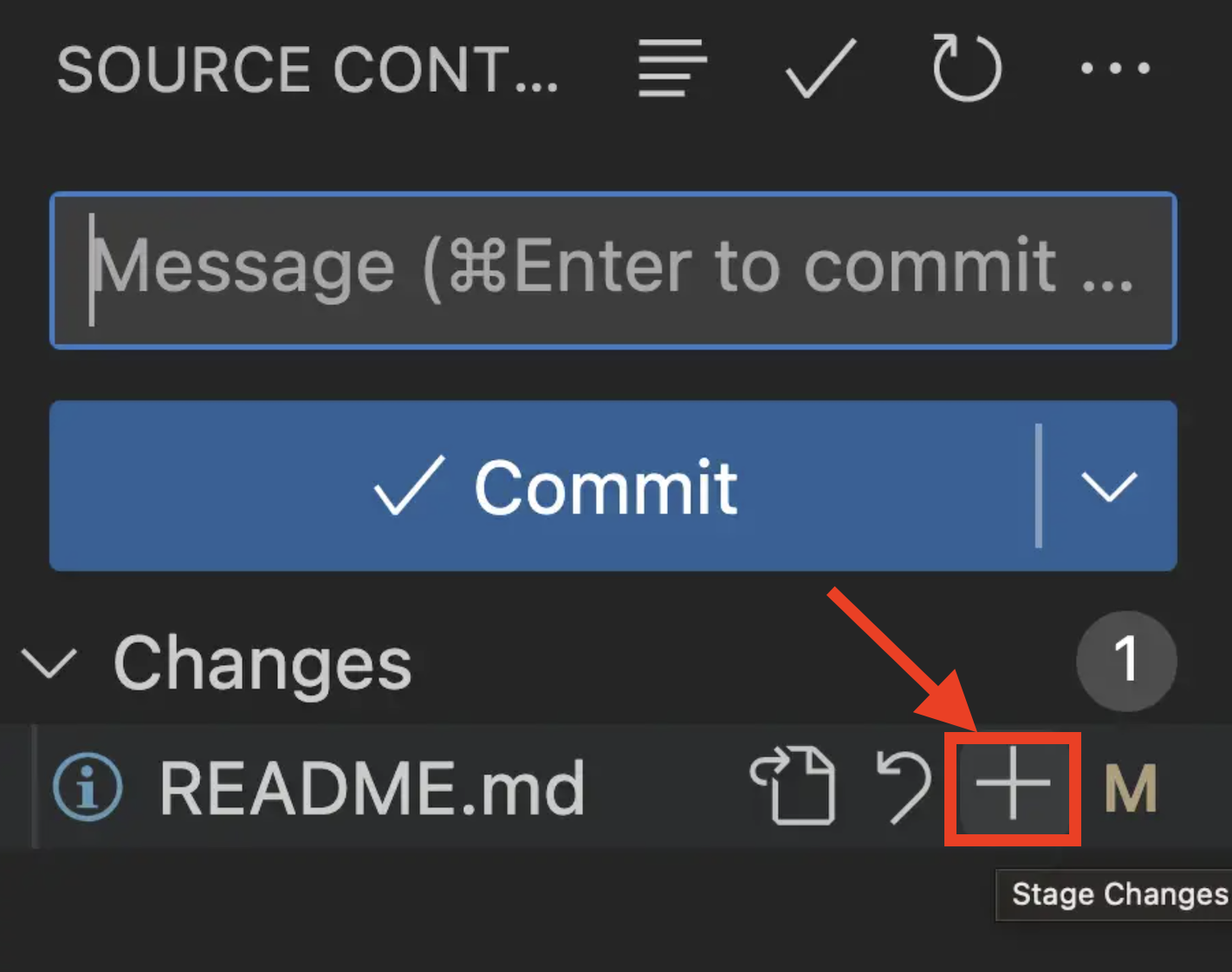The image size is (1232, 972).
Task: Click the M modified status letter
Action: pyautogui.click(x=1131, y=788)
